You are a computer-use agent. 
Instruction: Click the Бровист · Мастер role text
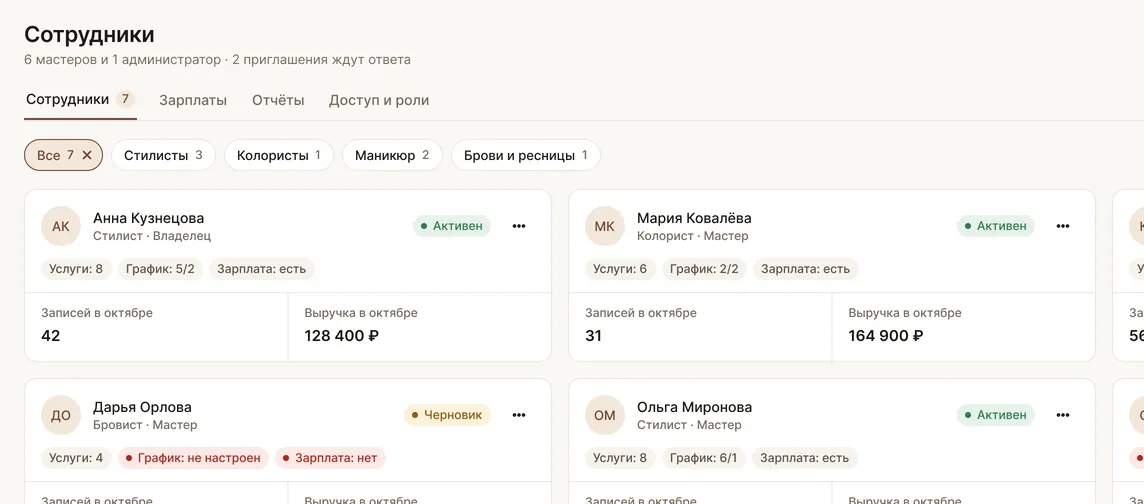[x=145, y=425]
